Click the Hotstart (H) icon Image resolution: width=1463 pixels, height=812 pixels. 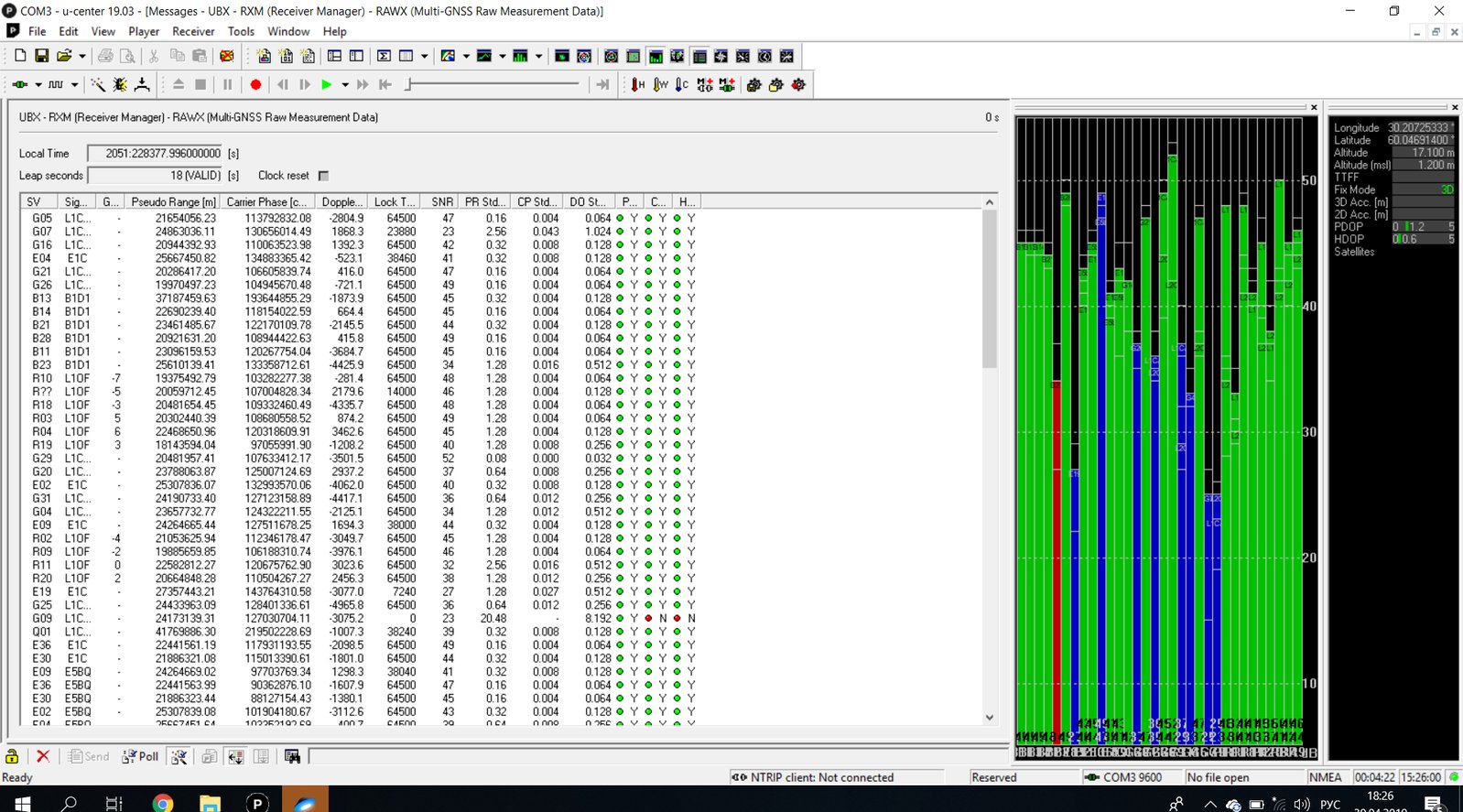click(x=638, y=84)
